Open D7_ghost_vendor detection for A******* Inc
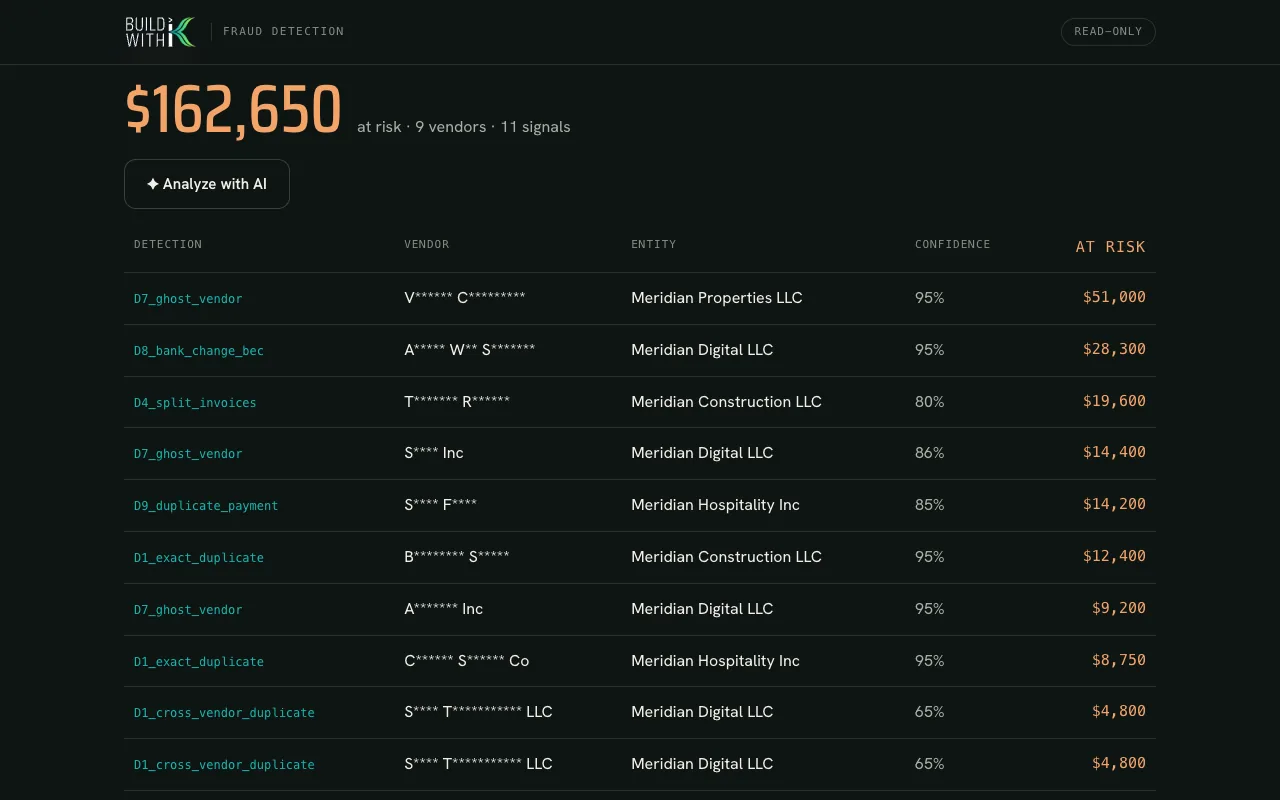 pos(188,610)
